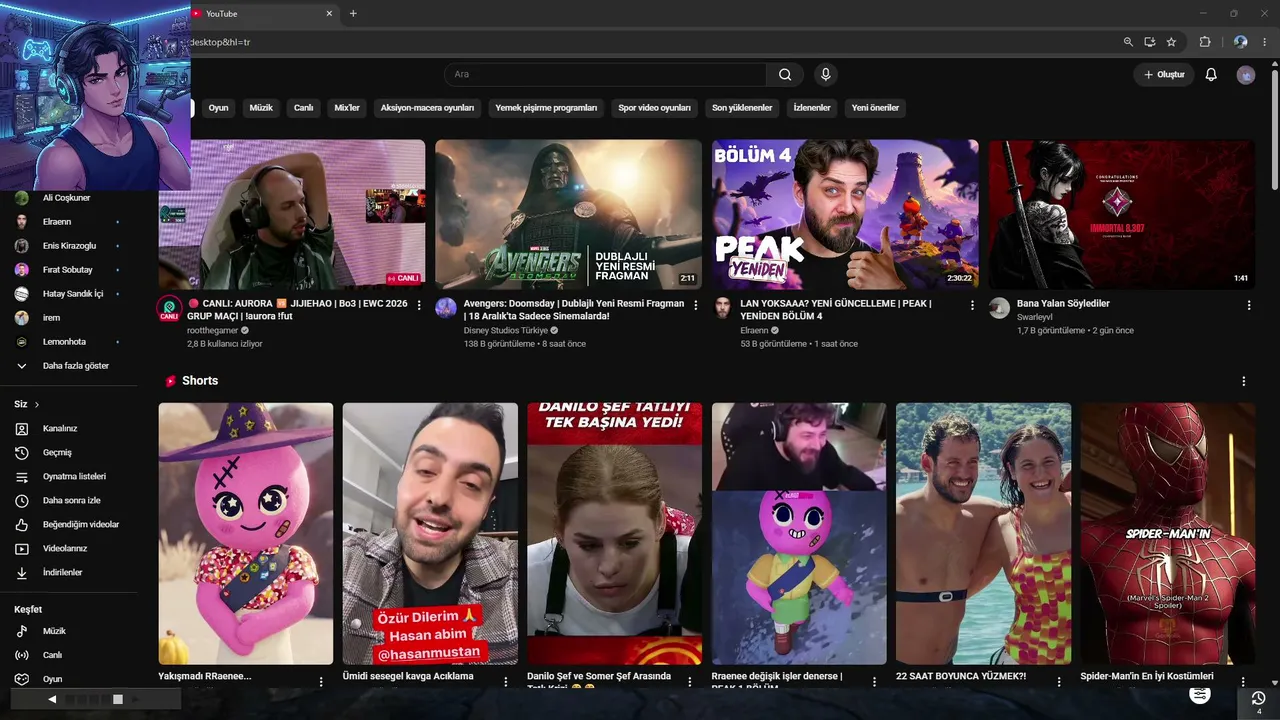Open the Bana Yalan Söylediler title link
1280x720 pixels.
1063,304
